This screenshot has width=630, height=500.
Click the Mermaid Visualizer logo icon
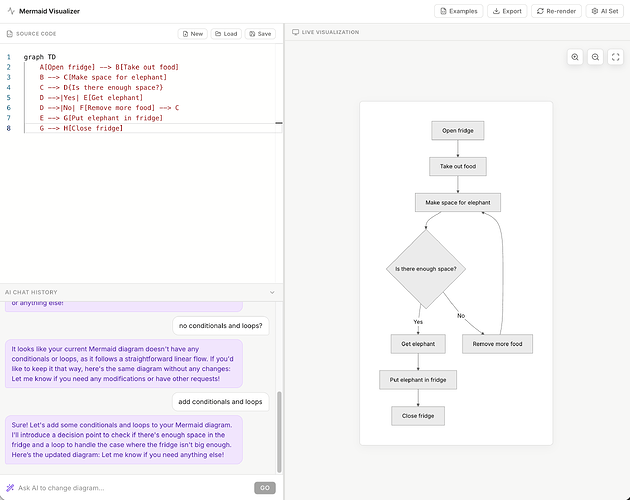(11, 11)
